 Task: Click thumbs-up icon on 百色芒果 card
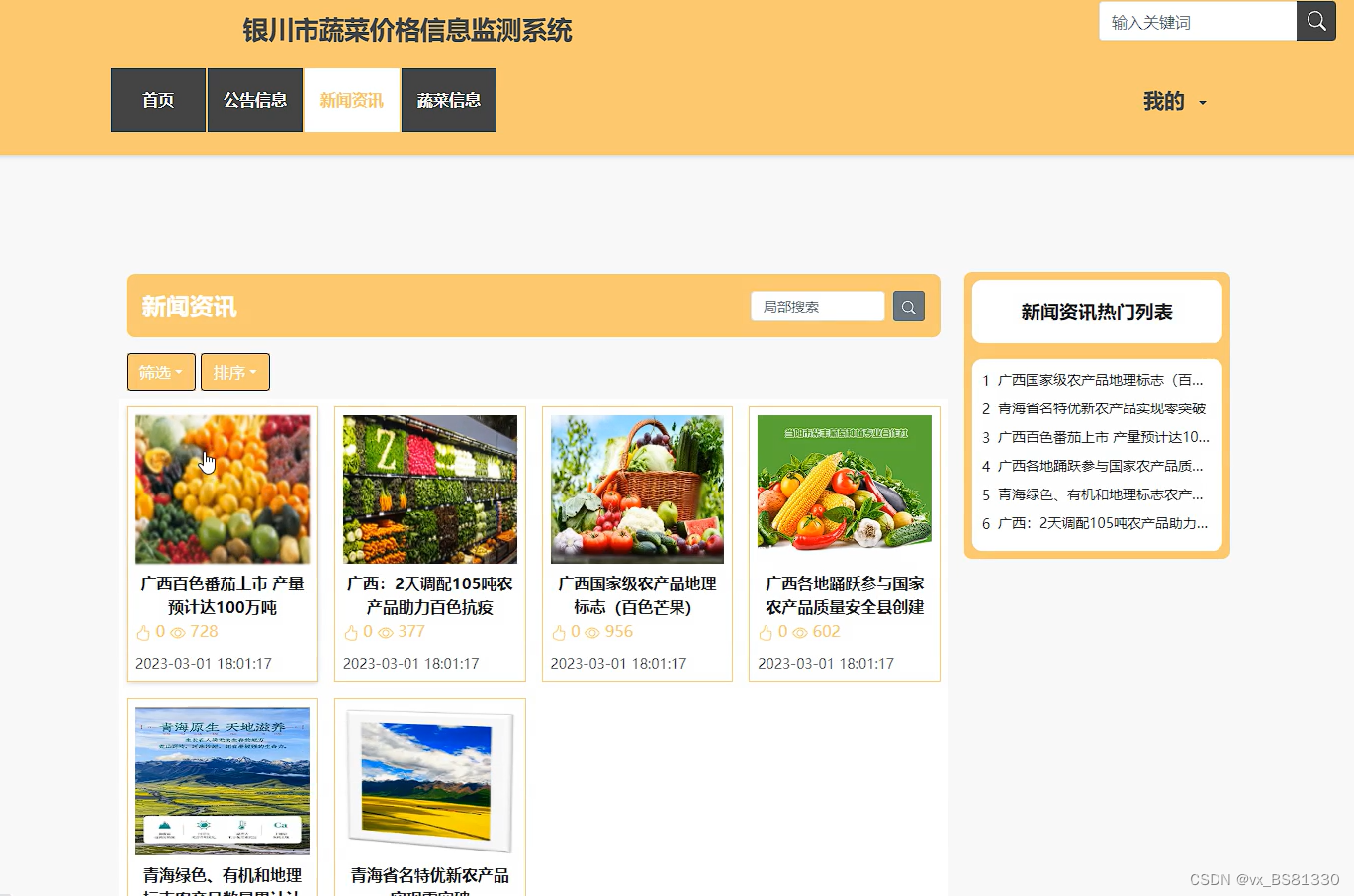(559, 633)
